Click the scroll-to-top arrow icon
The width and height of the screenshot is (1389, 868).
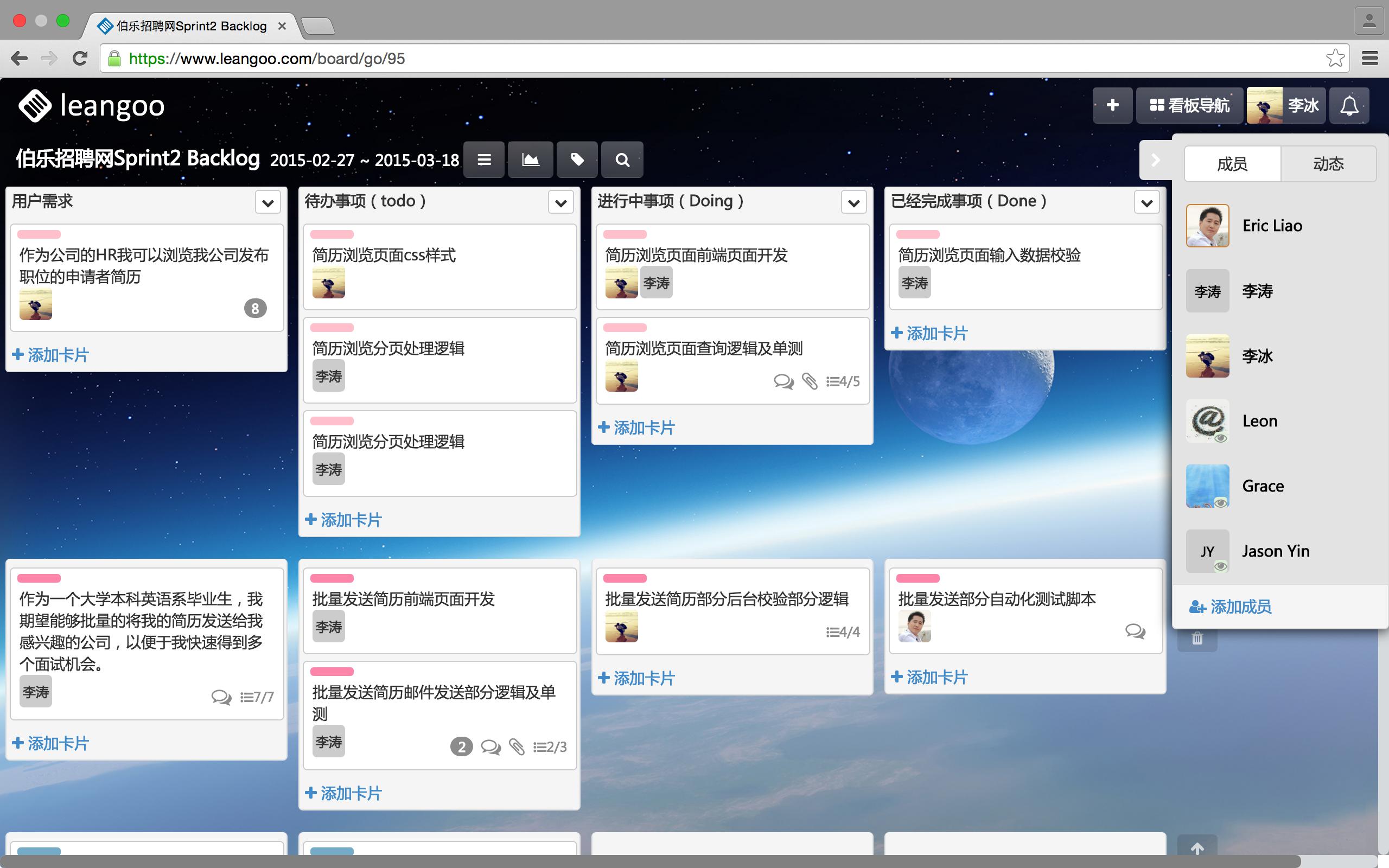(1197, 848)
